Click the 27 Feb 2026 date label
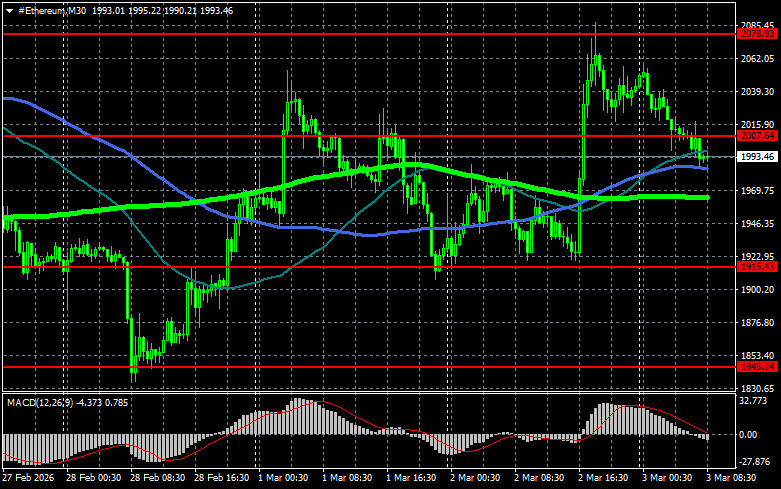Image resolution: width=781 pixels, height=489 pixels. tap(28, 478)
